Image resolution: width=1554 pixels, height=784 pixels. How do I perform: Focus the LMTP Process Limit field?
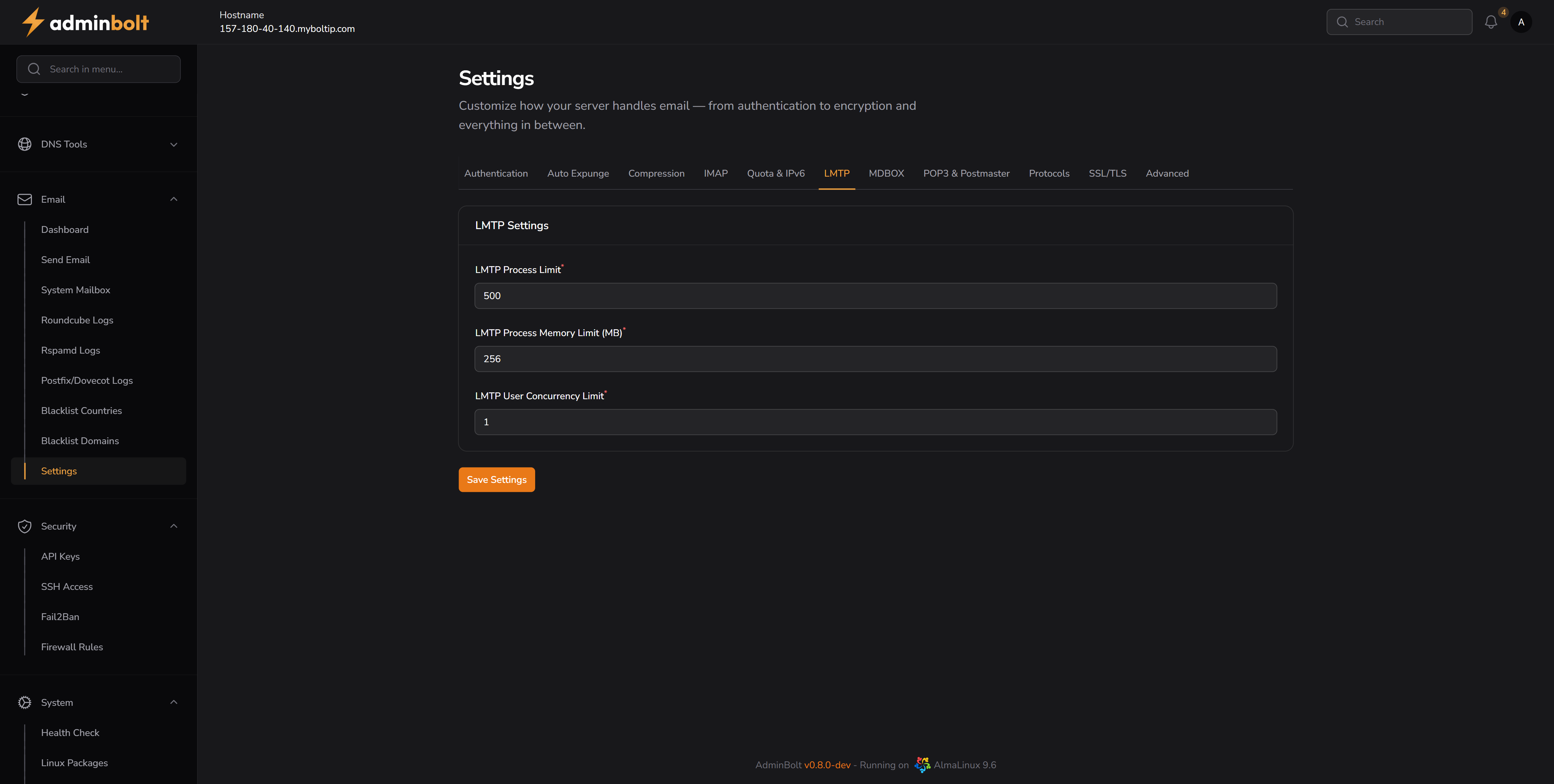[x=875, y=296]
